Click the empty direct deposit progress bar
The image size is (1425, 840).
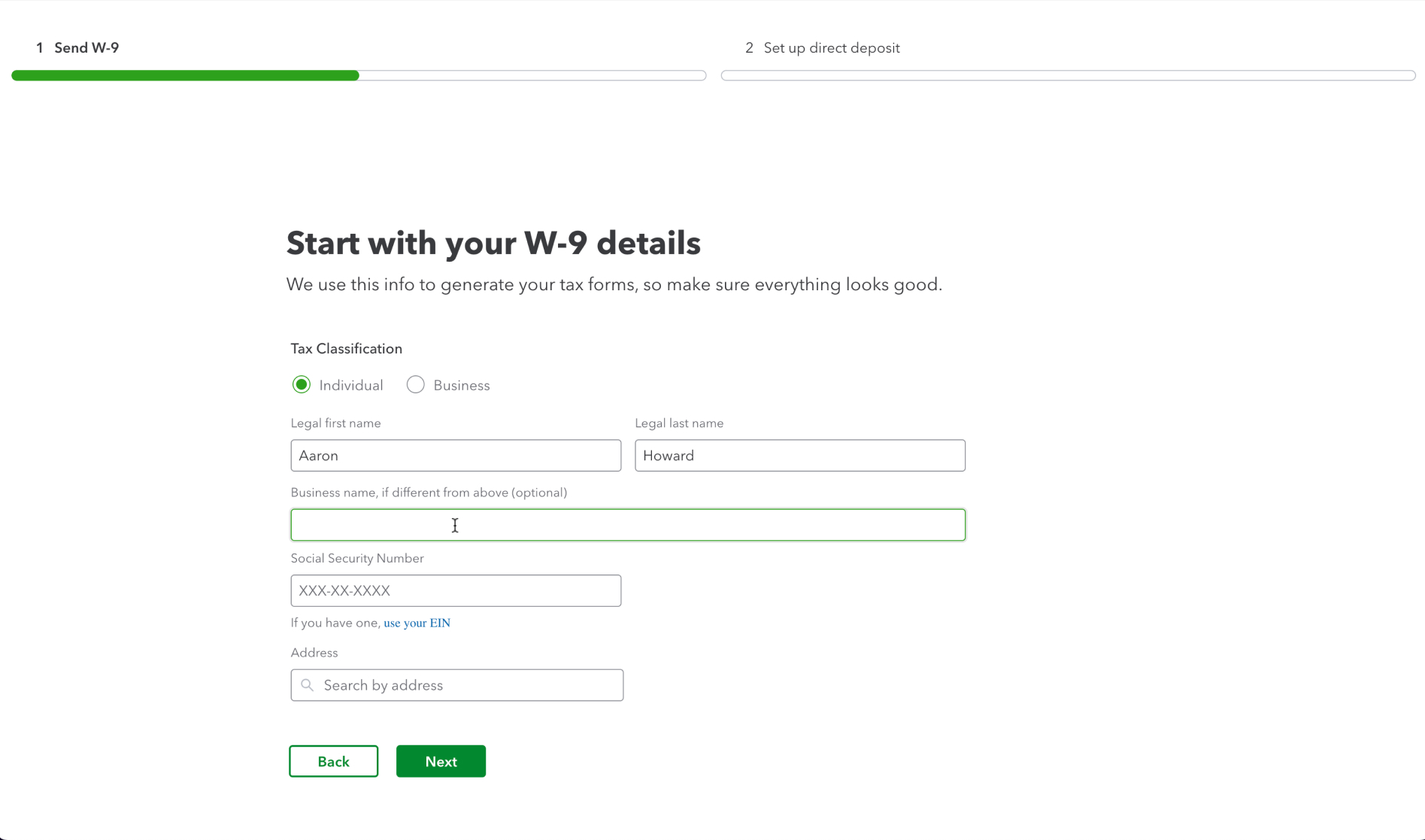[x=1068, y=75]
